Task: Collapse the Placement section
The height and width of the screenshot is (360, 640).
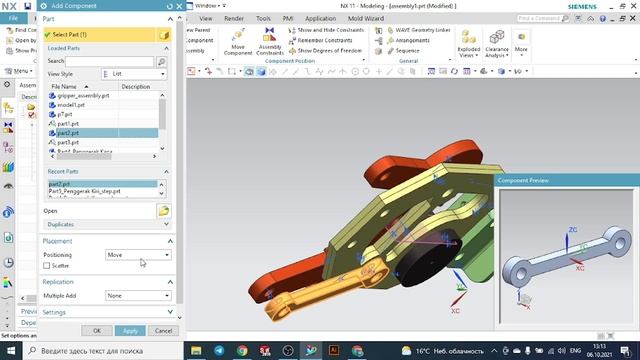Action: point(170,241)
